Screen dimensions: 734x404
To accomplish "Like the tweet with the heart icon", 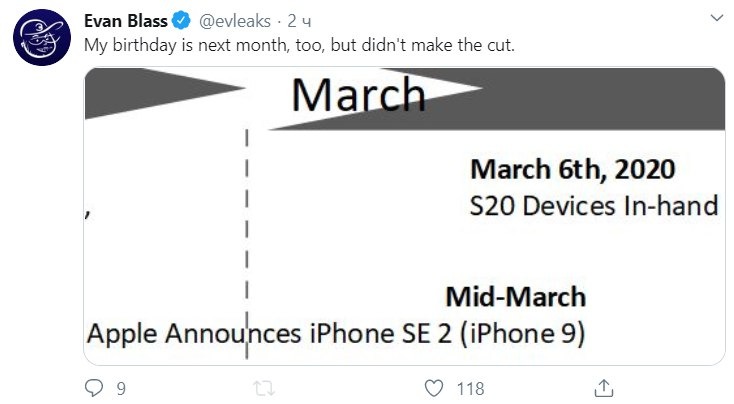I will [x=434, y=387].
